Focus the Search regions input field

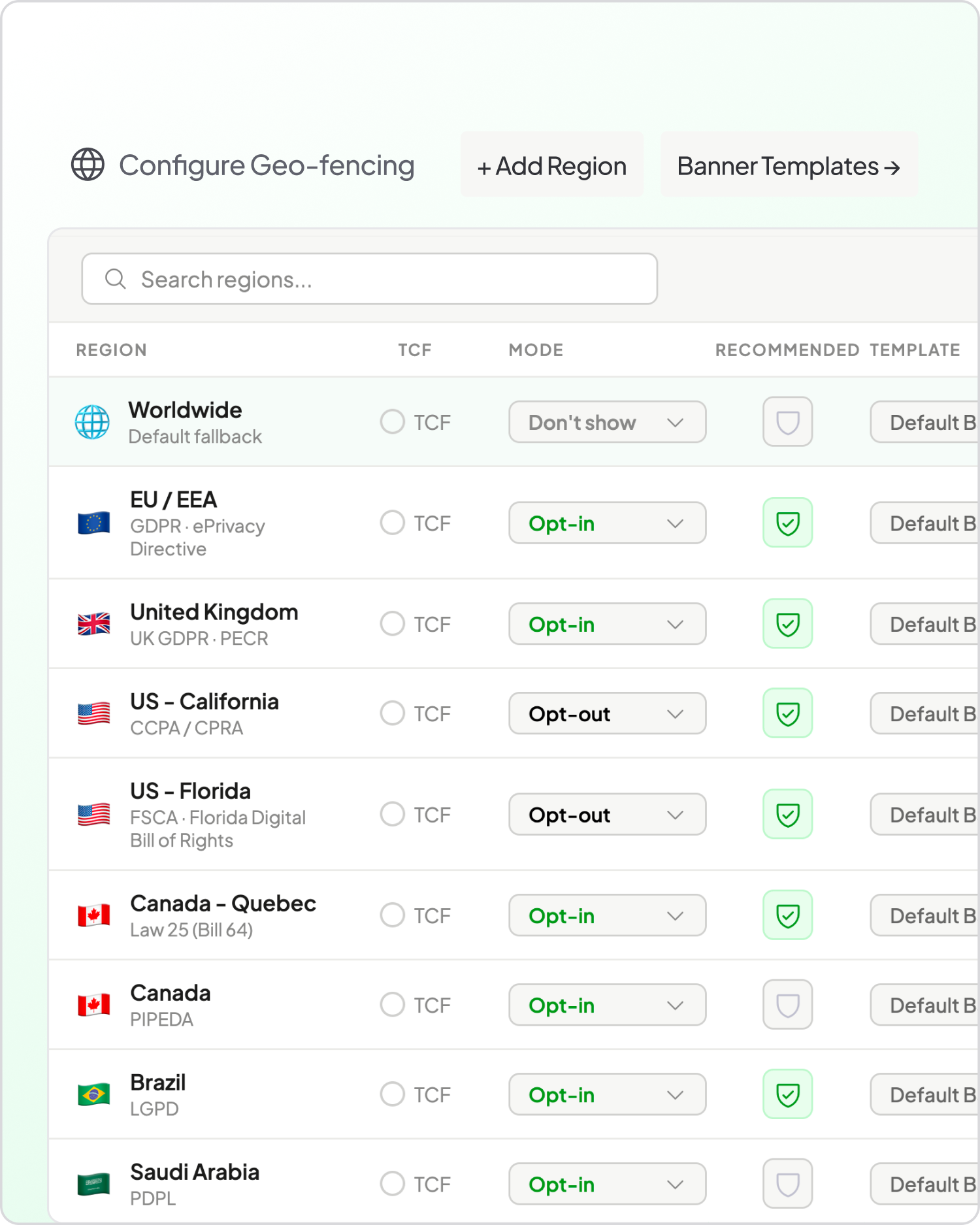point(369,279)
